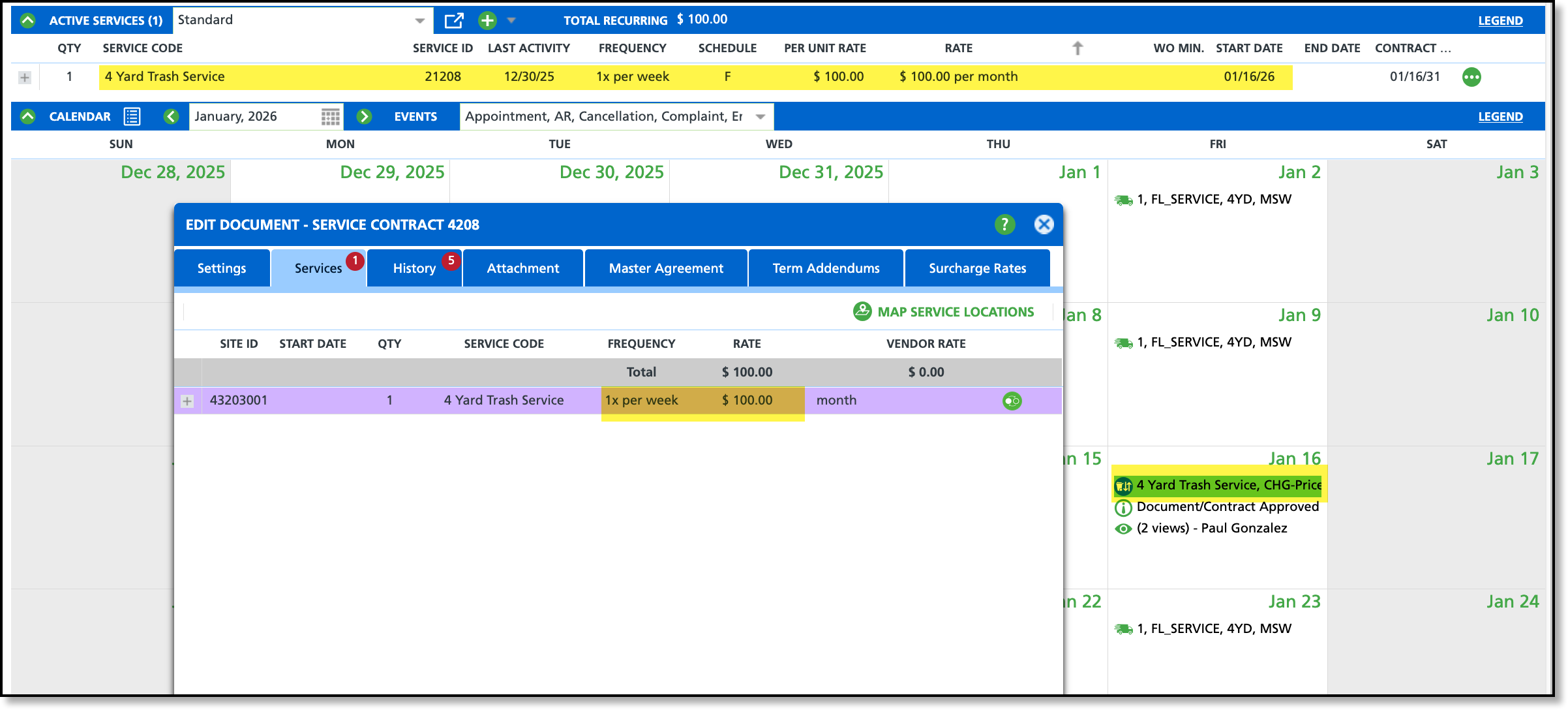The height and width of the screenshot is (710, 1568).
Task: Go to previous month with left arrow
Action: point(171,117)
